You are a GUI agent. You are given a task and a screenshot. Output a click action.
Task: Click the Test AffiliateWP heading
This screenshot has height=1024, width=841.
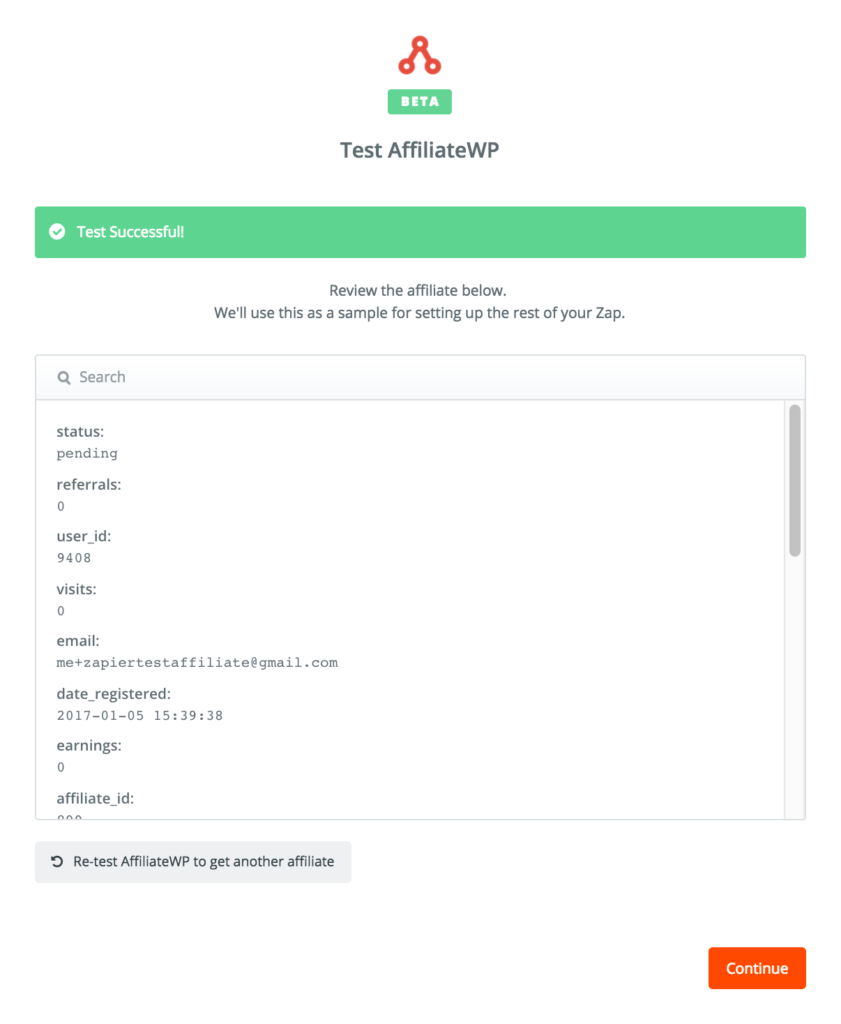[x=419, y=148]
